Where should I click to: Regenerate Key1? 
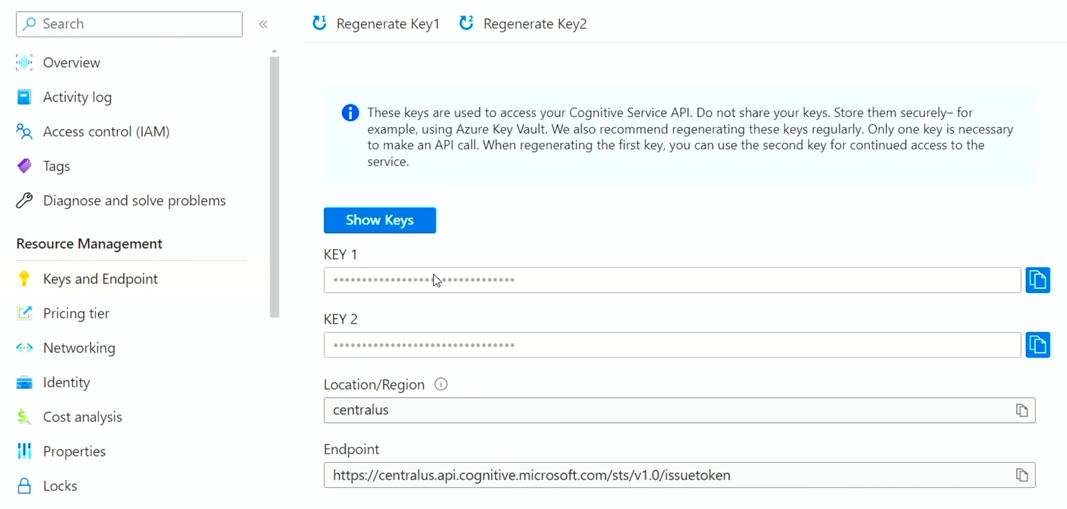[376, 24]
